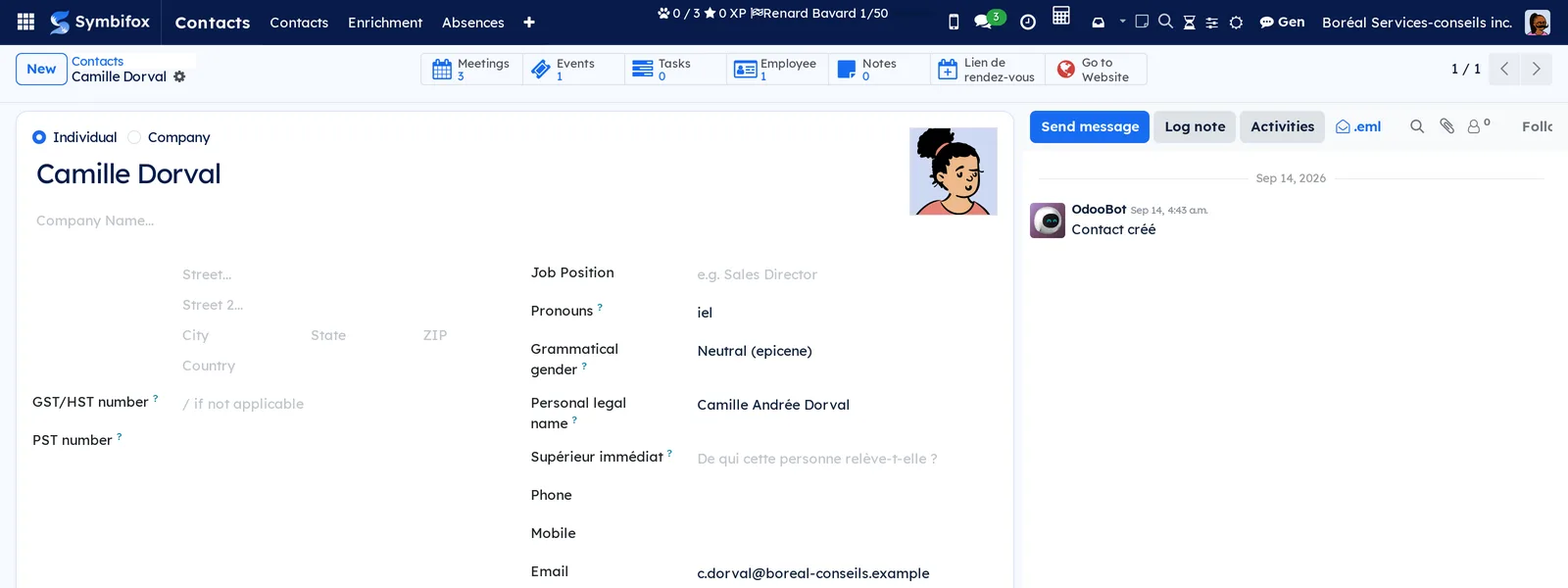Click the .eml export link
Image resolution: width=1568 pixels, height=588 pixels.
(x=1358, y=126)
